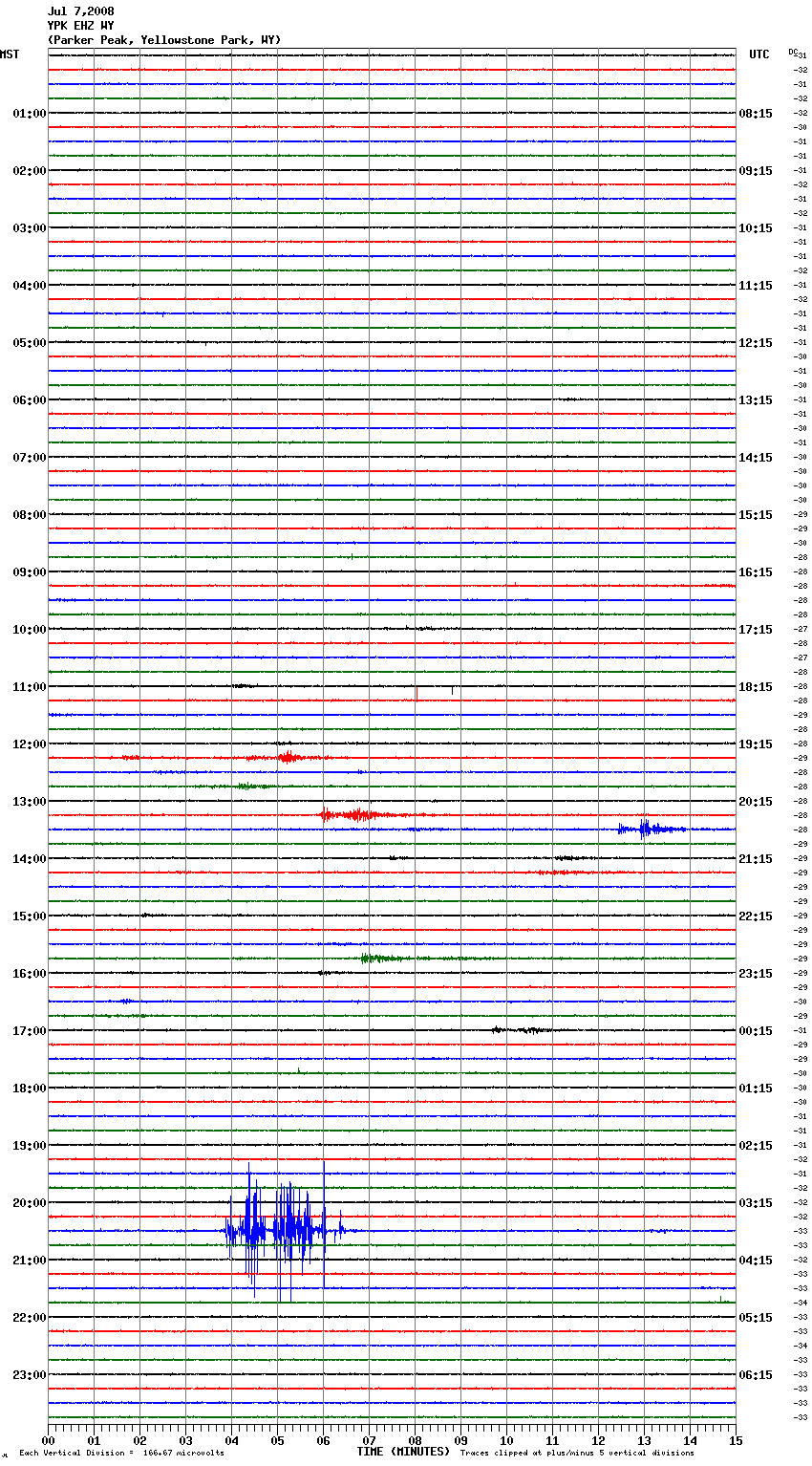Click the 08:15 UTC time label
Screen dimensions: 812x1466
[756, 114]
